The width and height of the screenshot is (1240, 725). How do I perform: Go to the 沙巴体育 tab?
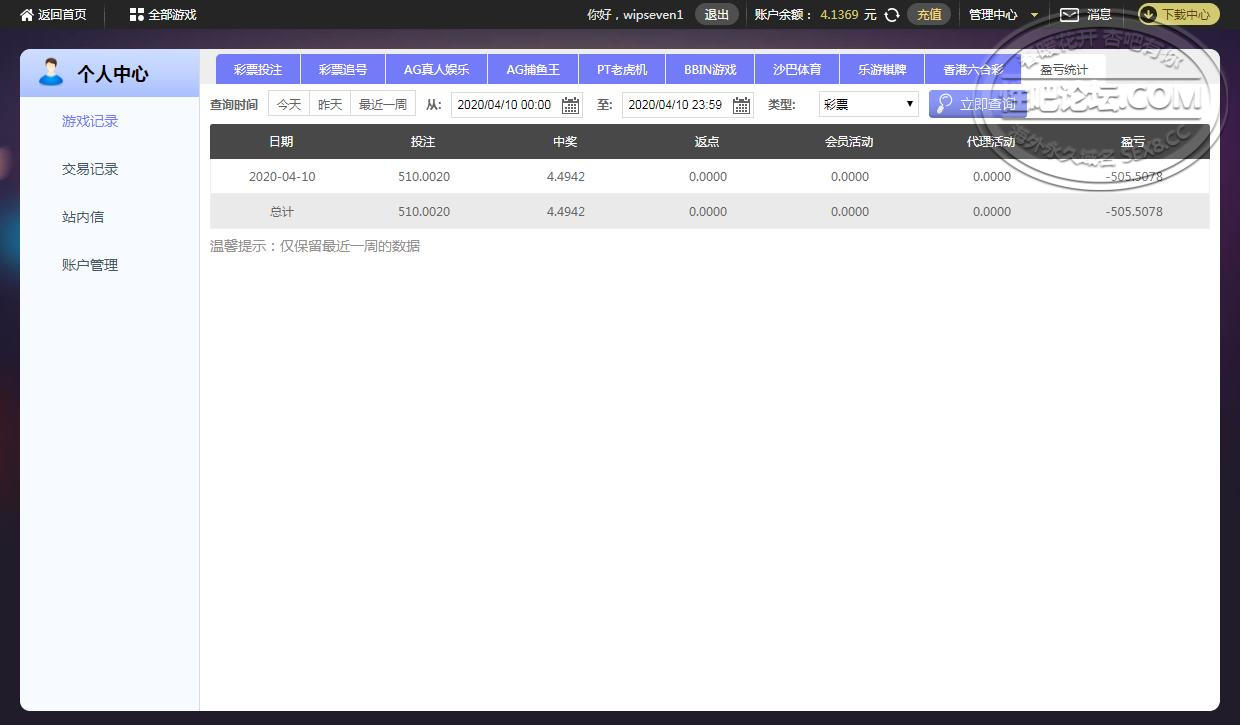(x=797, y=70)
